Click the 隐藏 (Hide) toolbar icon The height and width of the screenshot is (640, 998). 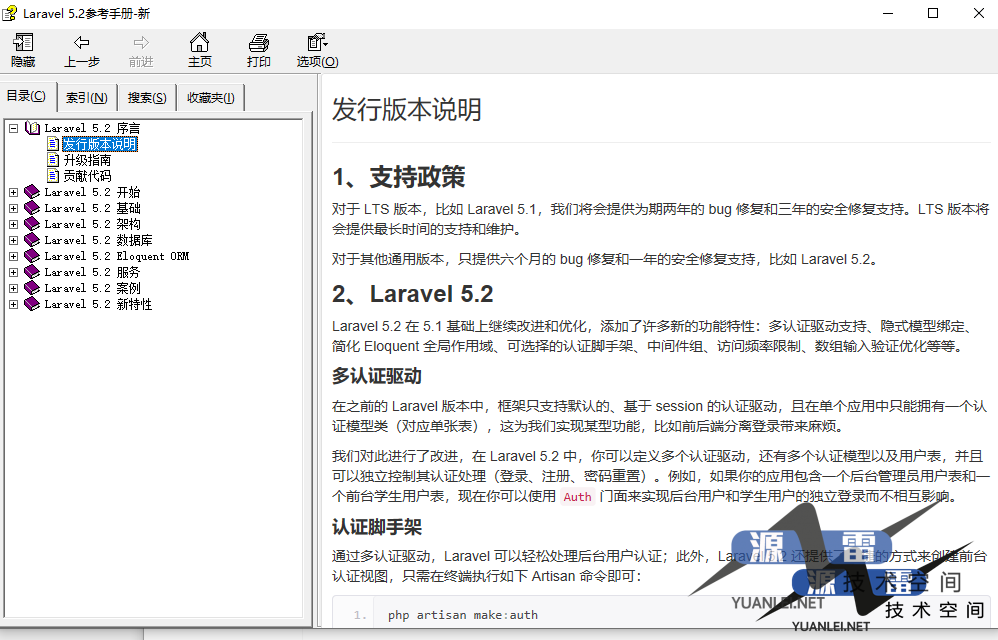click(x=23, y=43)
